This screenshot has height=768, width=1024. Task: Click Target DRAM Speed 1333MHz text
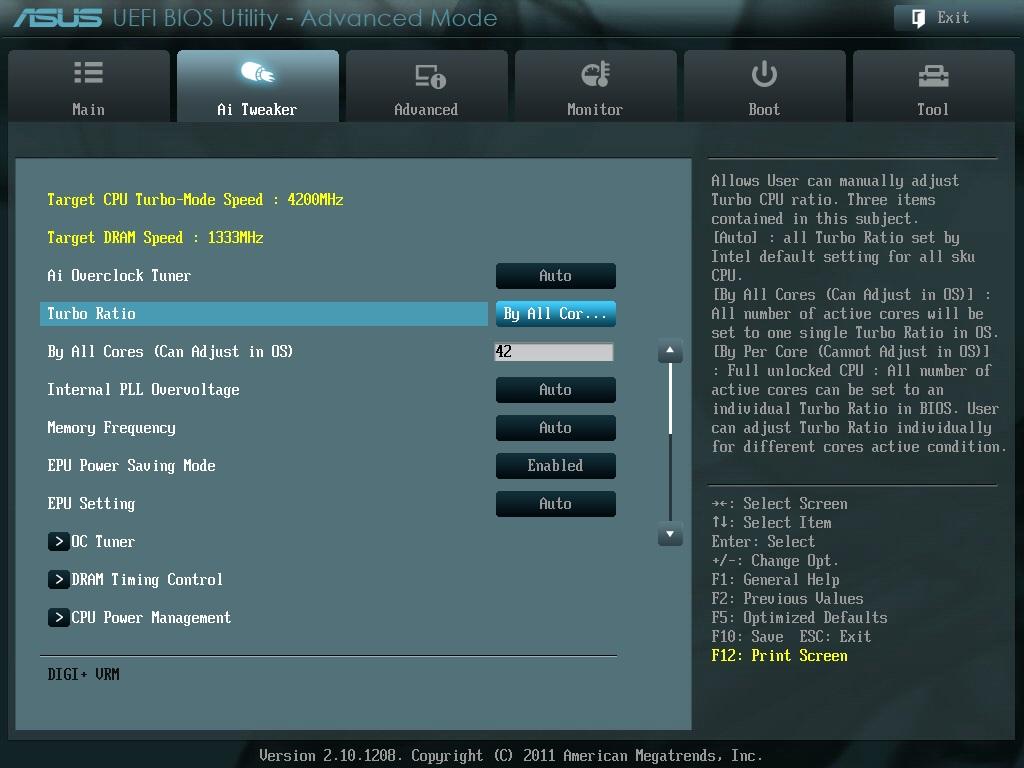155,237
